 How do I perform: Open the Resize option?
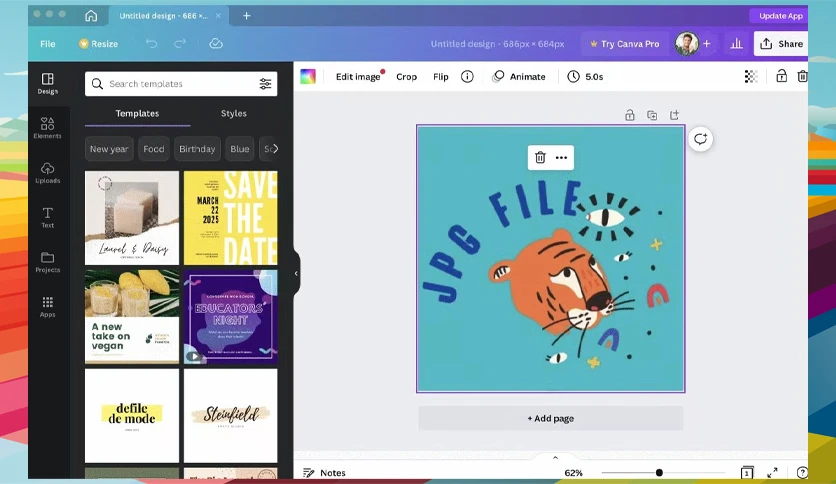tap(98, 44)
